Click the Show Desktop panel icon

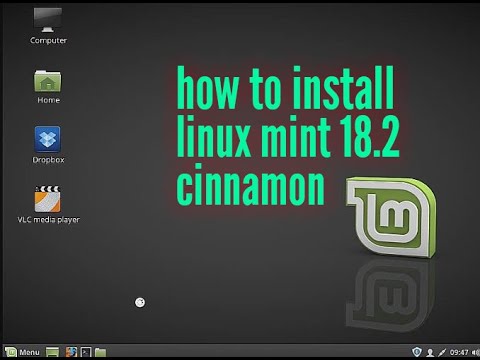tap(52, 352)
